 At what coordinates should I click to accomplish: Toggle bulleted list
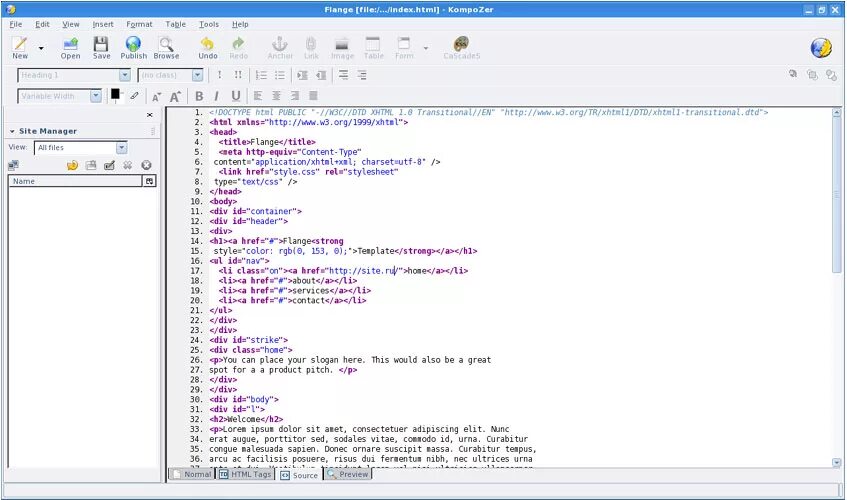279,75
